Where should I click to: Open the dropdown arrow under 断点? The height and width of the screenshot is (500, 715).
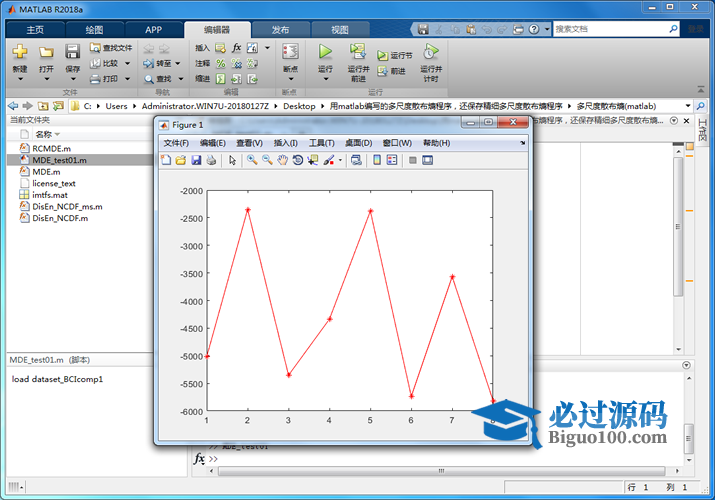[x=290, y=79]
